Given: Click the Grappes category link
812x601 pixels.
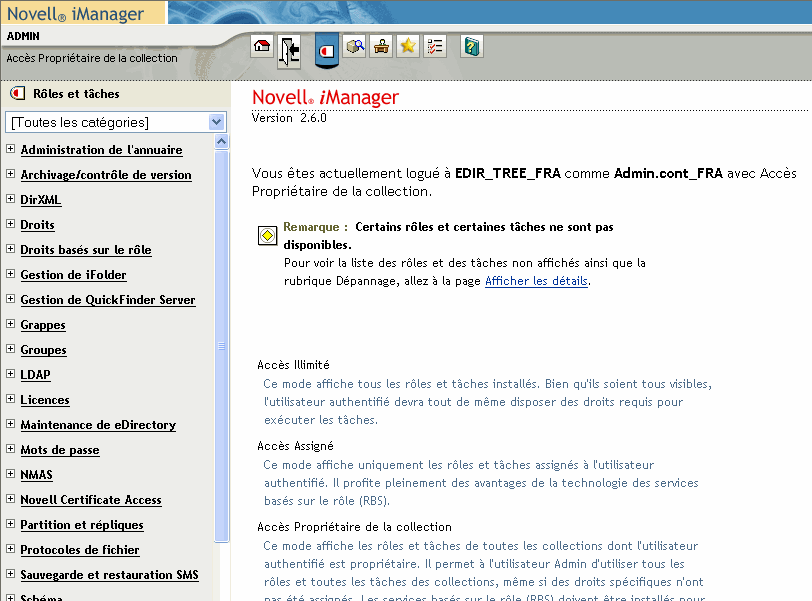Looking at the screenshot, I should pos(43,325).
